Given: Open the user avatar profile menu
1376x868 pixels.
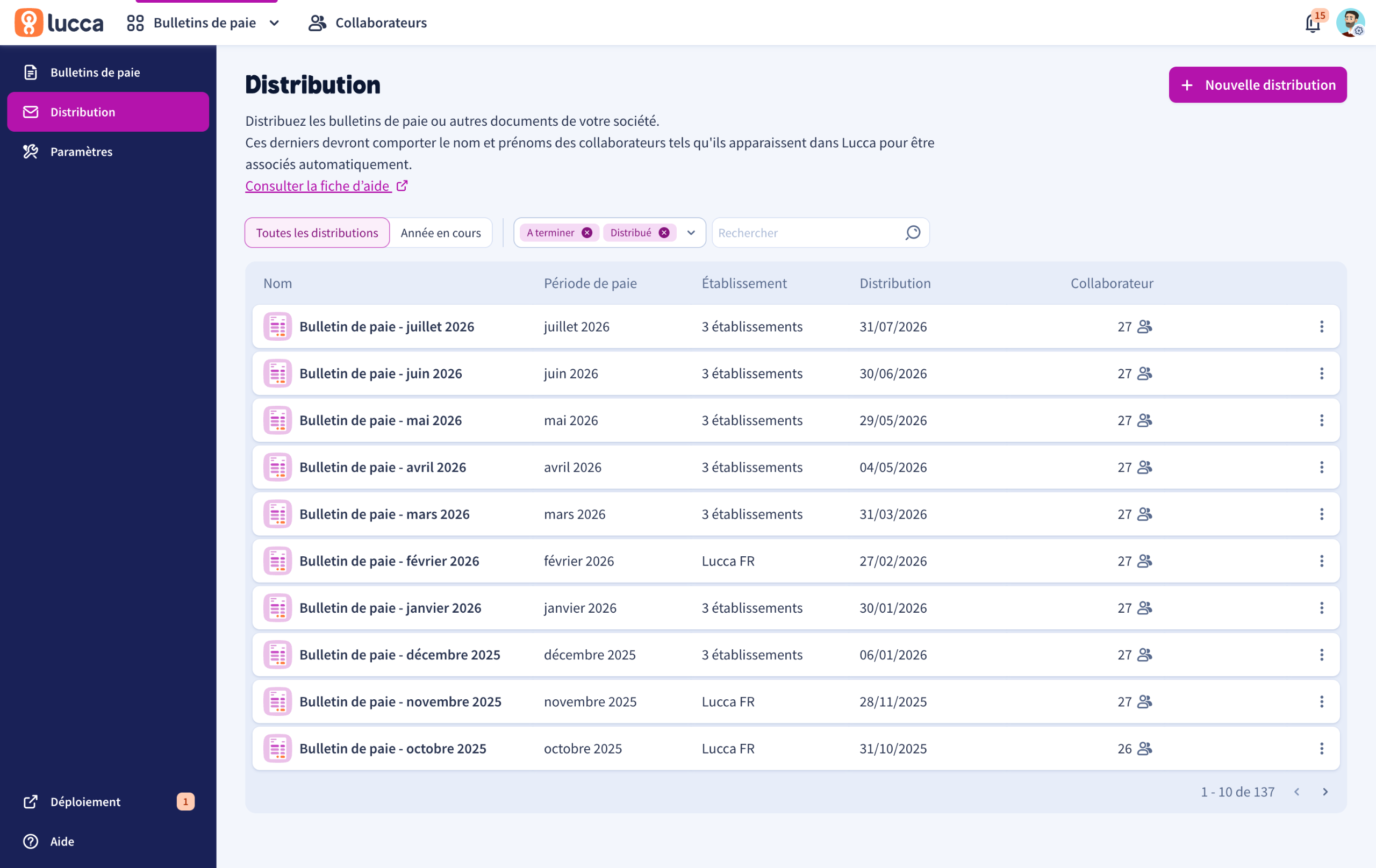Looking at the screenshot, I should 1350,23.
